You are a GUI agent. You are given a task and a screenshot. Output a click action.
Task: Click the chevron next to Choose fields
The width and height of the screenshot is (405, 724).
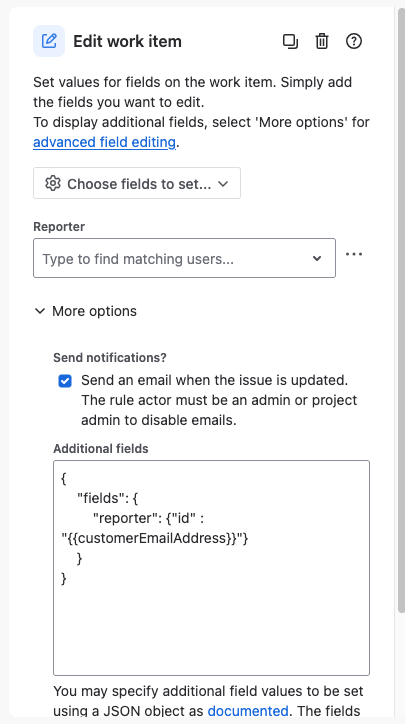[x=223, y=184]
